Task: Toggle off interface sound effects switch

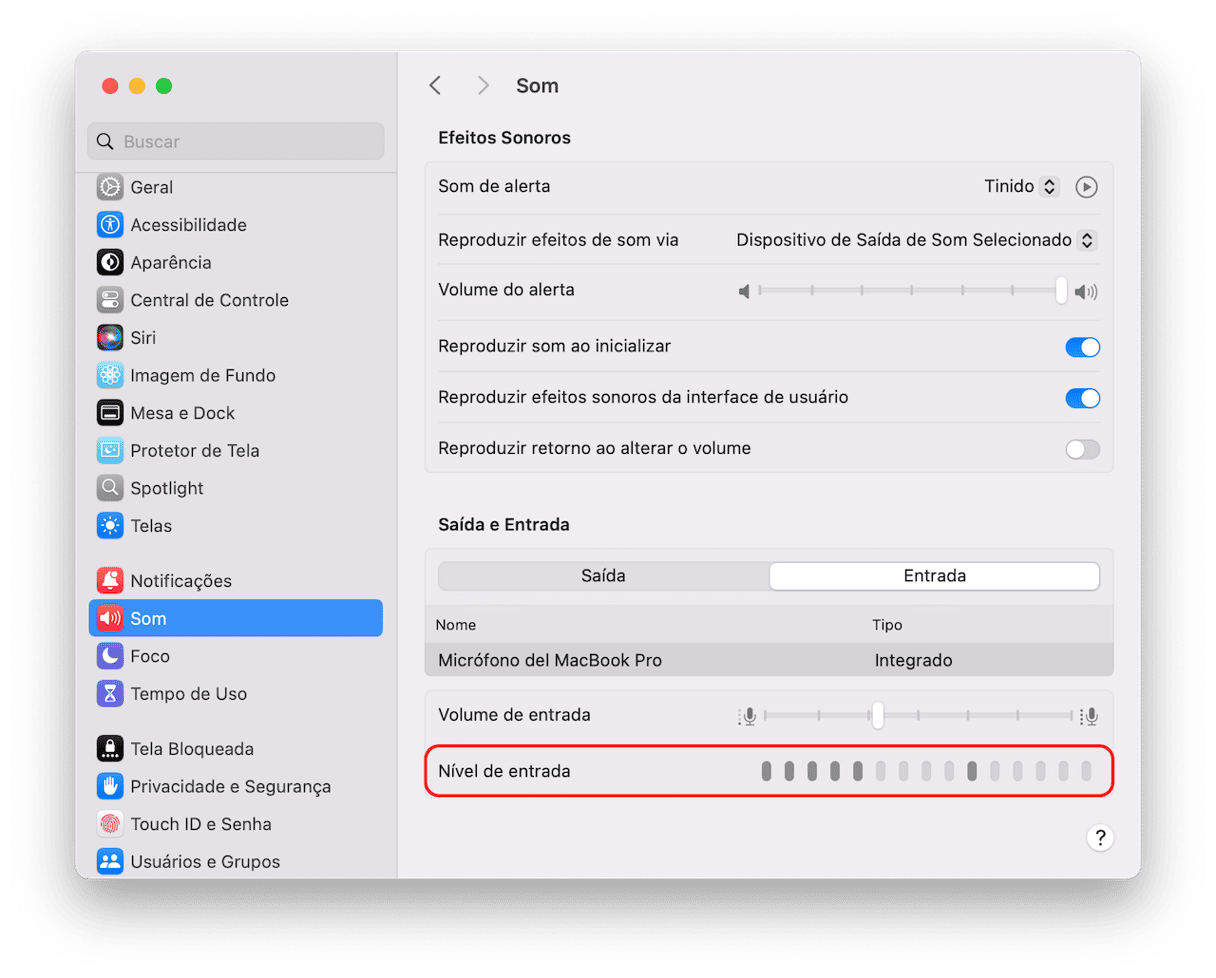Action: coord(1082,398)
